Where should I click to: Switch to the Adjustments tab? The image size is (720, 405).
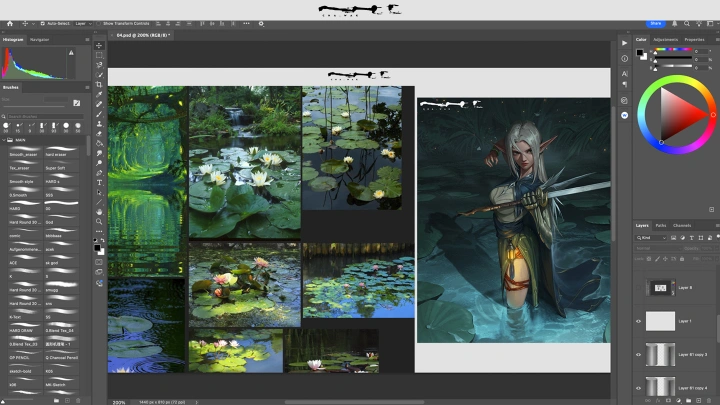[665, 40]
